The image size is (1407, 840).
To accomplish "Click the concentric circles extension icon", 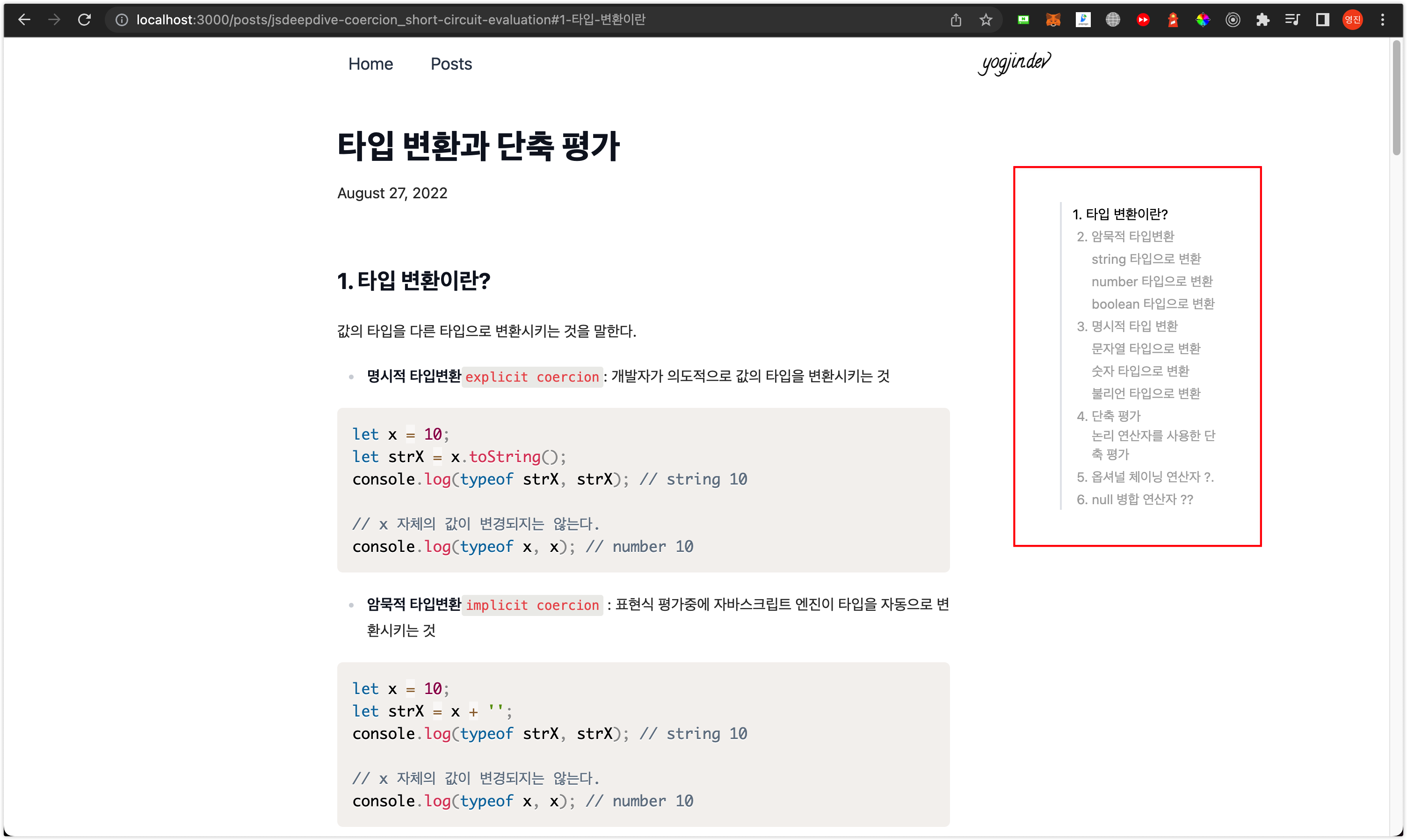I will tap(1233, 20).
